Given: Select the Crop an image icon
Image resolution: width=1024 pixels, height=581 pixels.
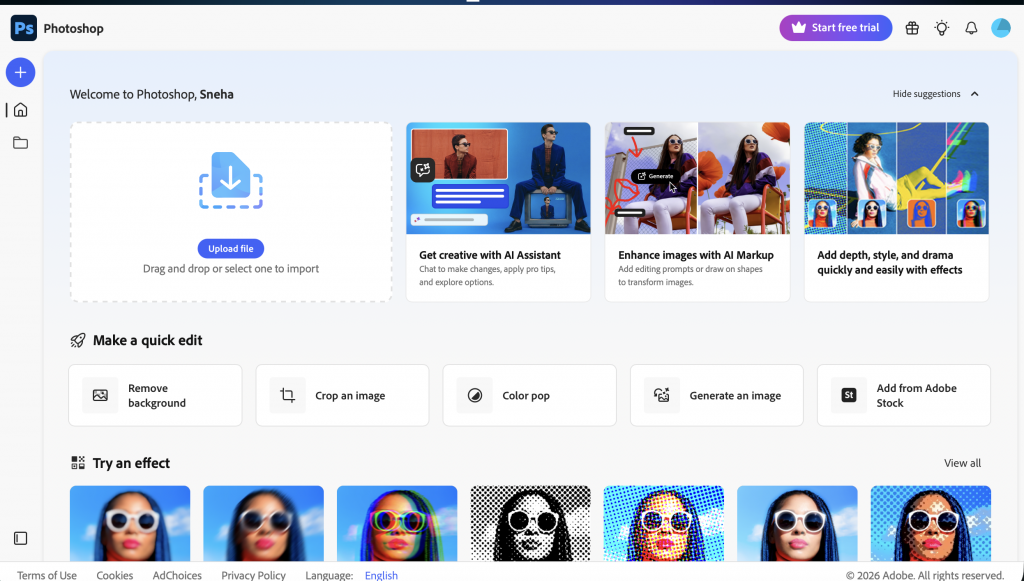Looking at the screenshot, I should tap(287, 395).
